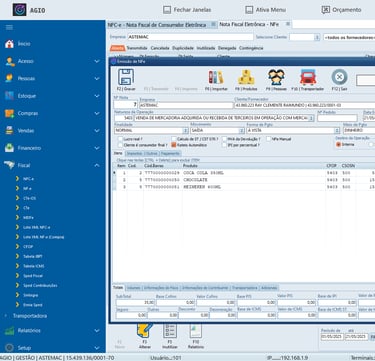Screen dimensions: 375x361
Task: Expand the Acesso menu chevron
Action: [x=97, y=61]
